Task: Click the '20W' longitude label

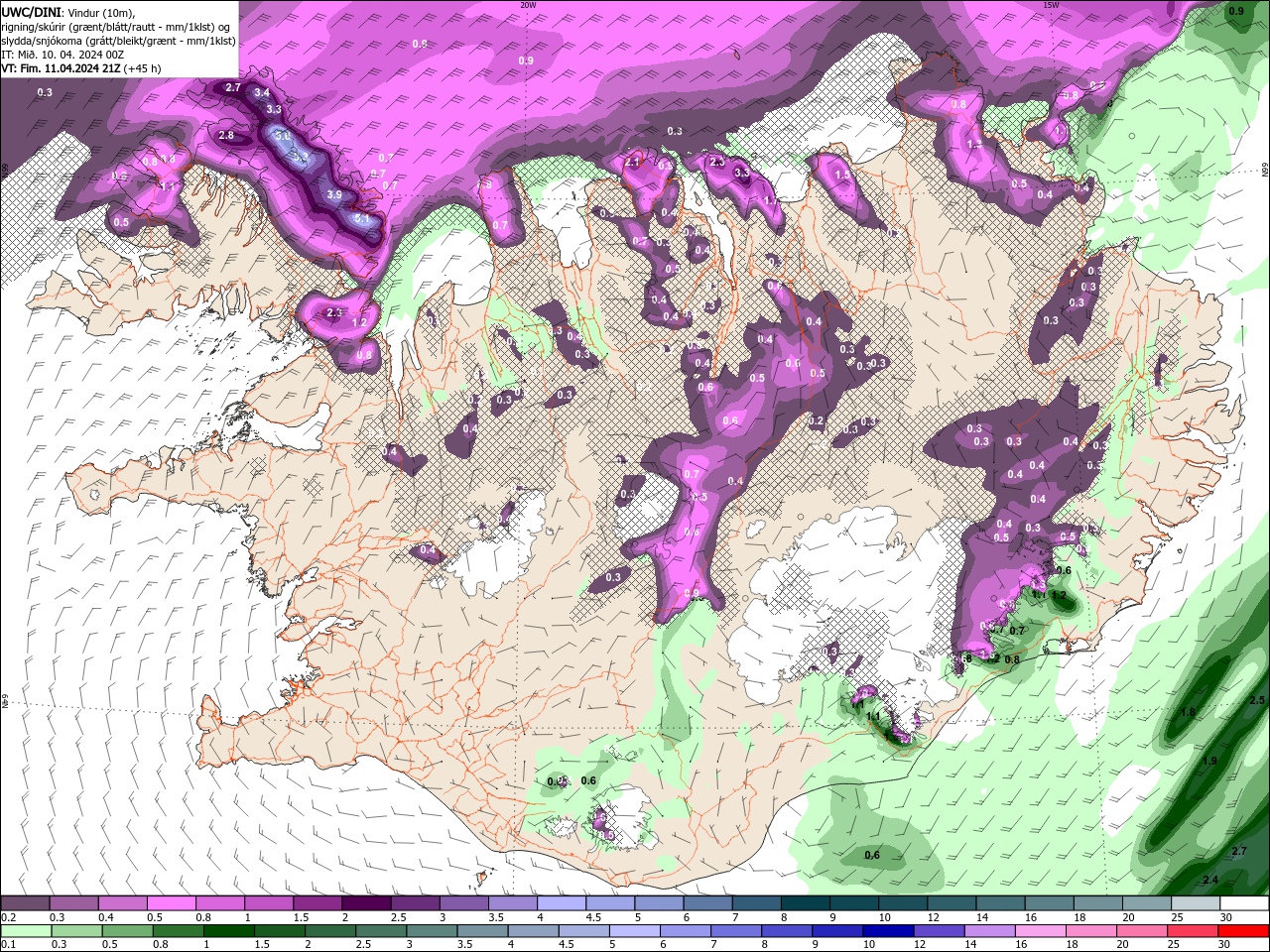Action: coord(528,5)
